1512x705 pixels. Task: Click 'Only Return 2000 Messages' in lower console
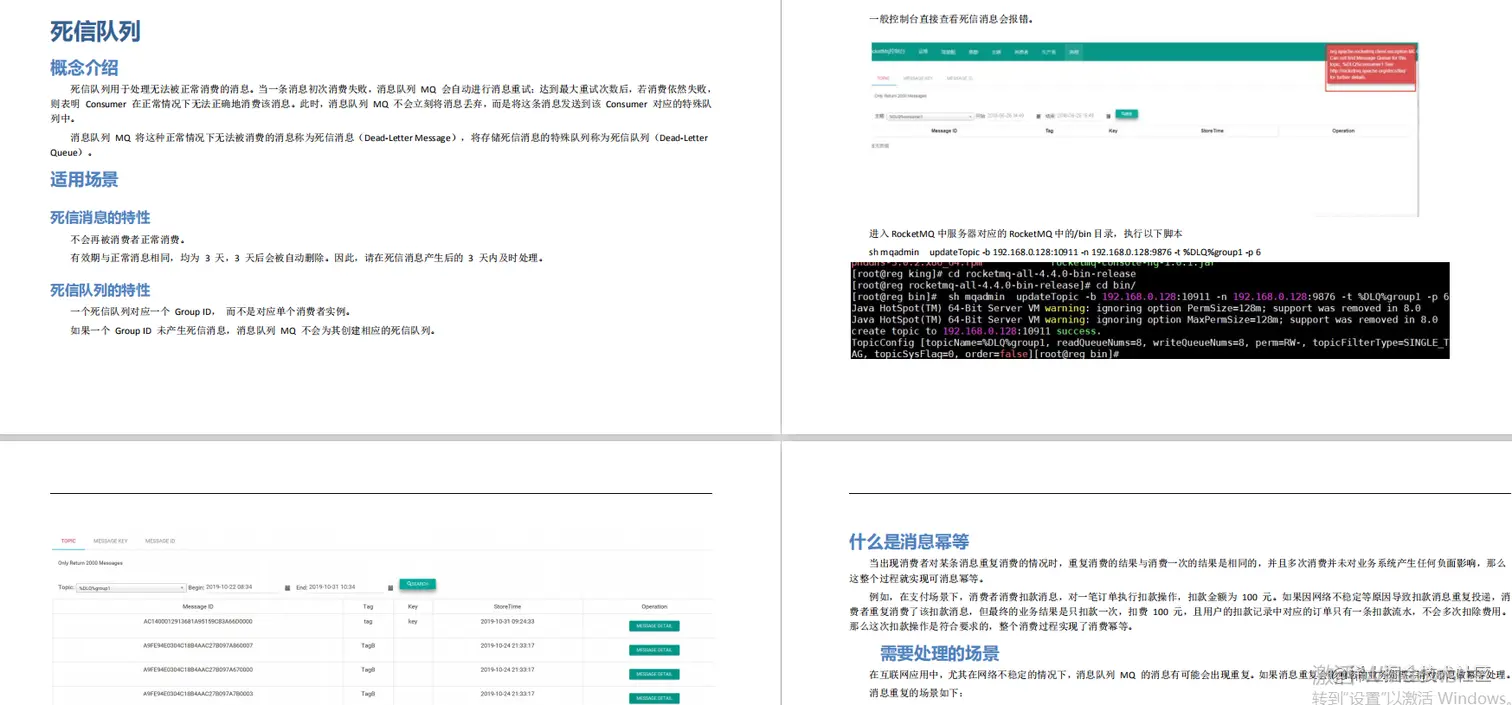[x=90, y=563]
